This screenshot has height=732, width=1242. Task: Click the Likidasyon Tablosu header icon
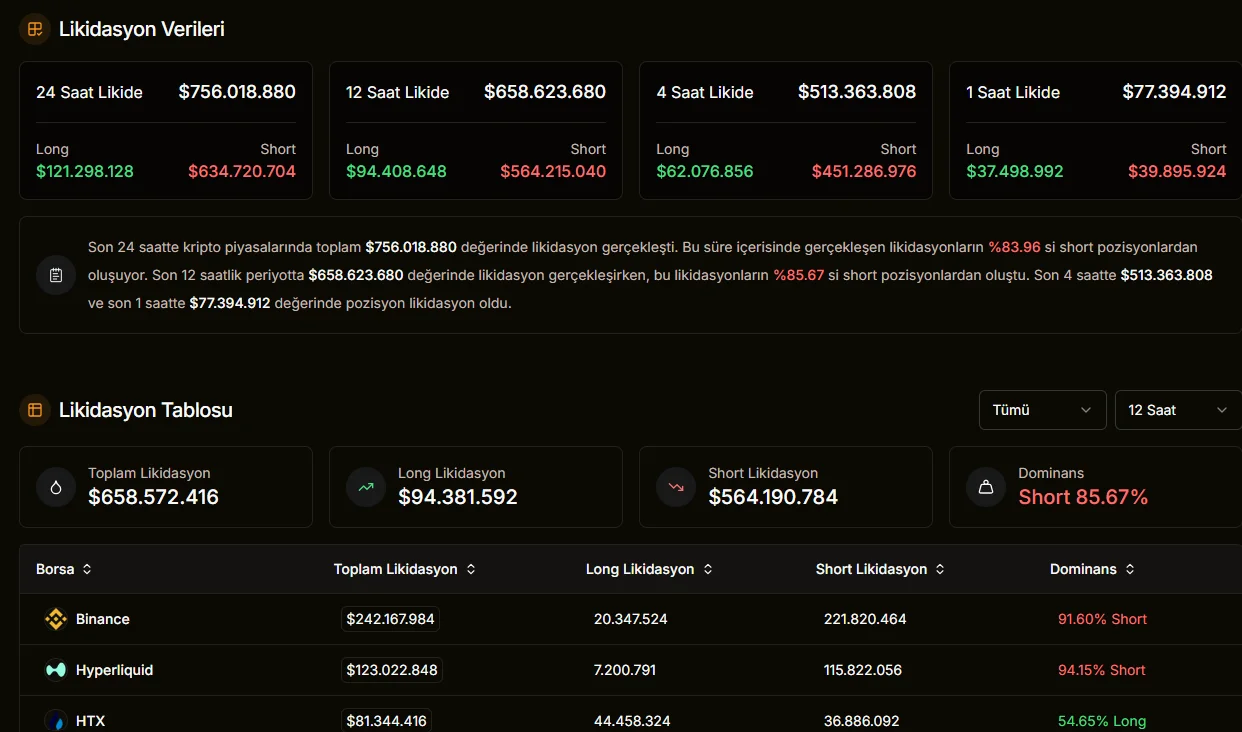[x=35, y=410]
